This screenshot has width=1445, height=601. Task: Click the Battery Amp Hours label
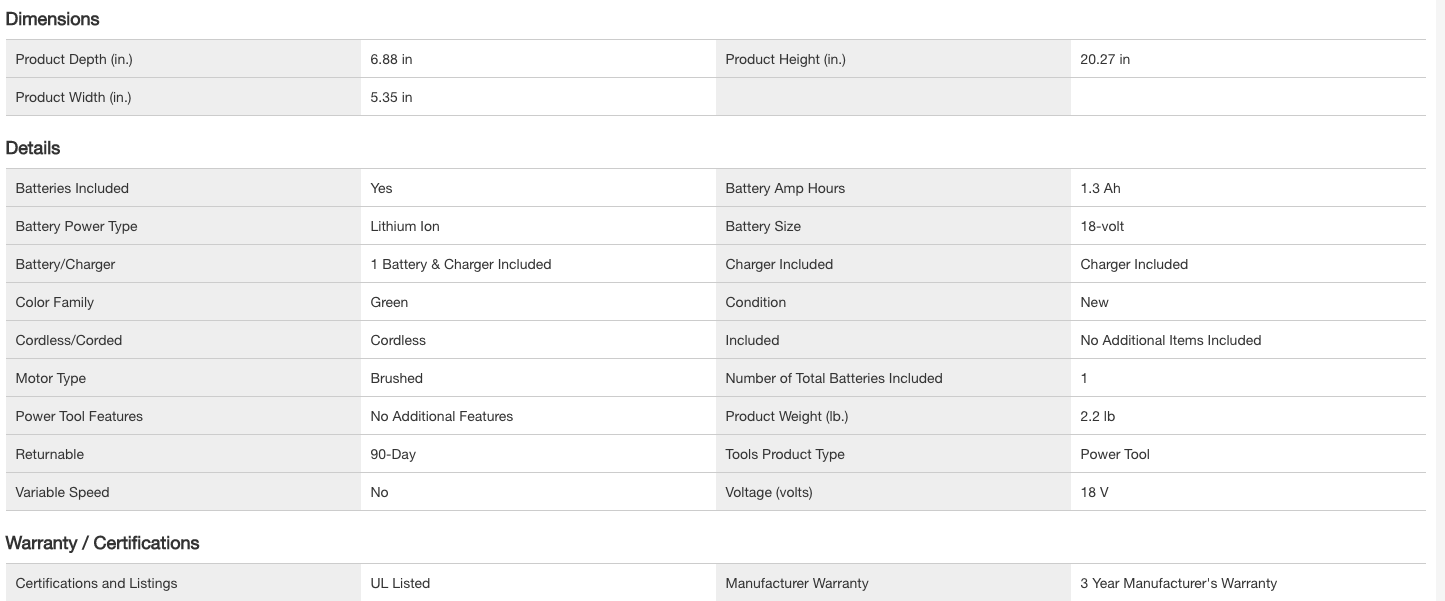click(785, 188)
